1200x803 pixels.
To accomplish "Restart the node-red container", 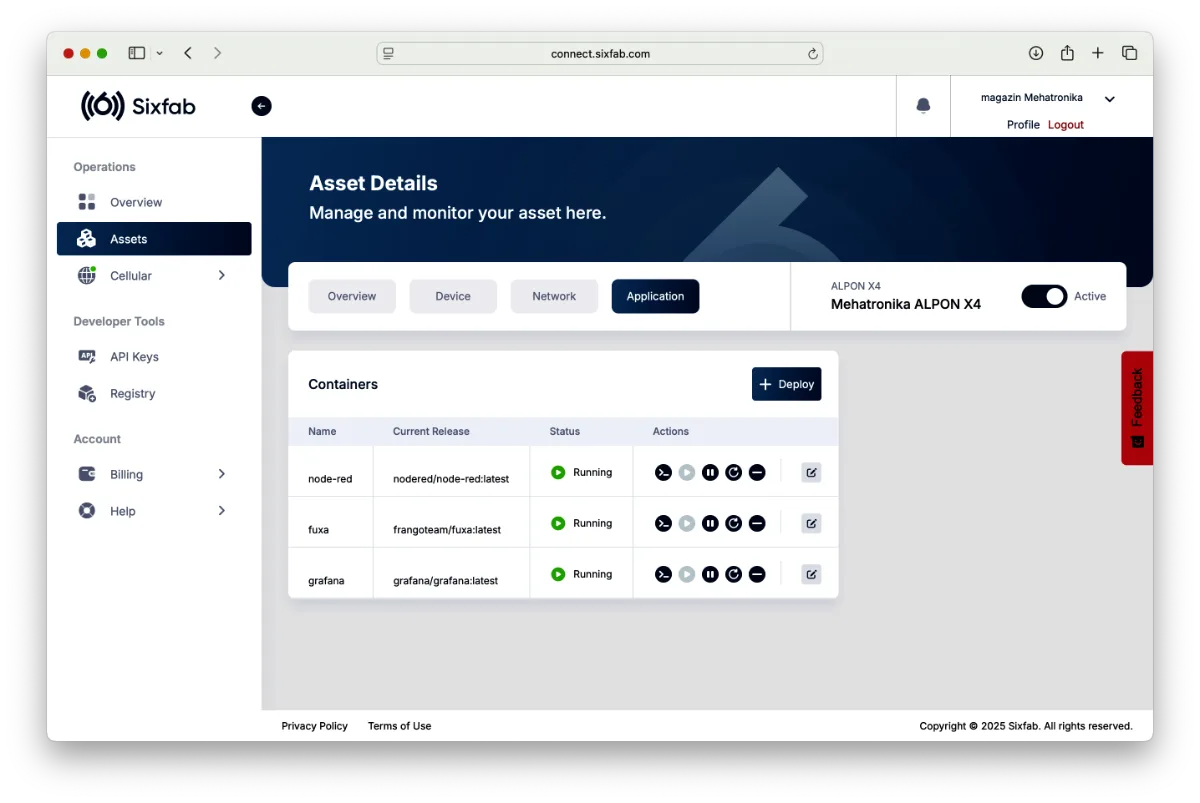I will point(733,472).
